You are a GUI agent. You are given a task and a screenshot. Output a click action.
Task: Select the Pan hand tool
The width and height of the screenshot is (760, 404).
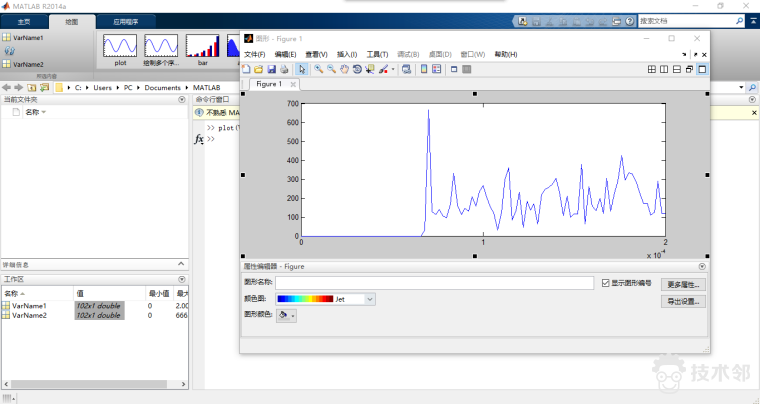[x=344, y=69]
